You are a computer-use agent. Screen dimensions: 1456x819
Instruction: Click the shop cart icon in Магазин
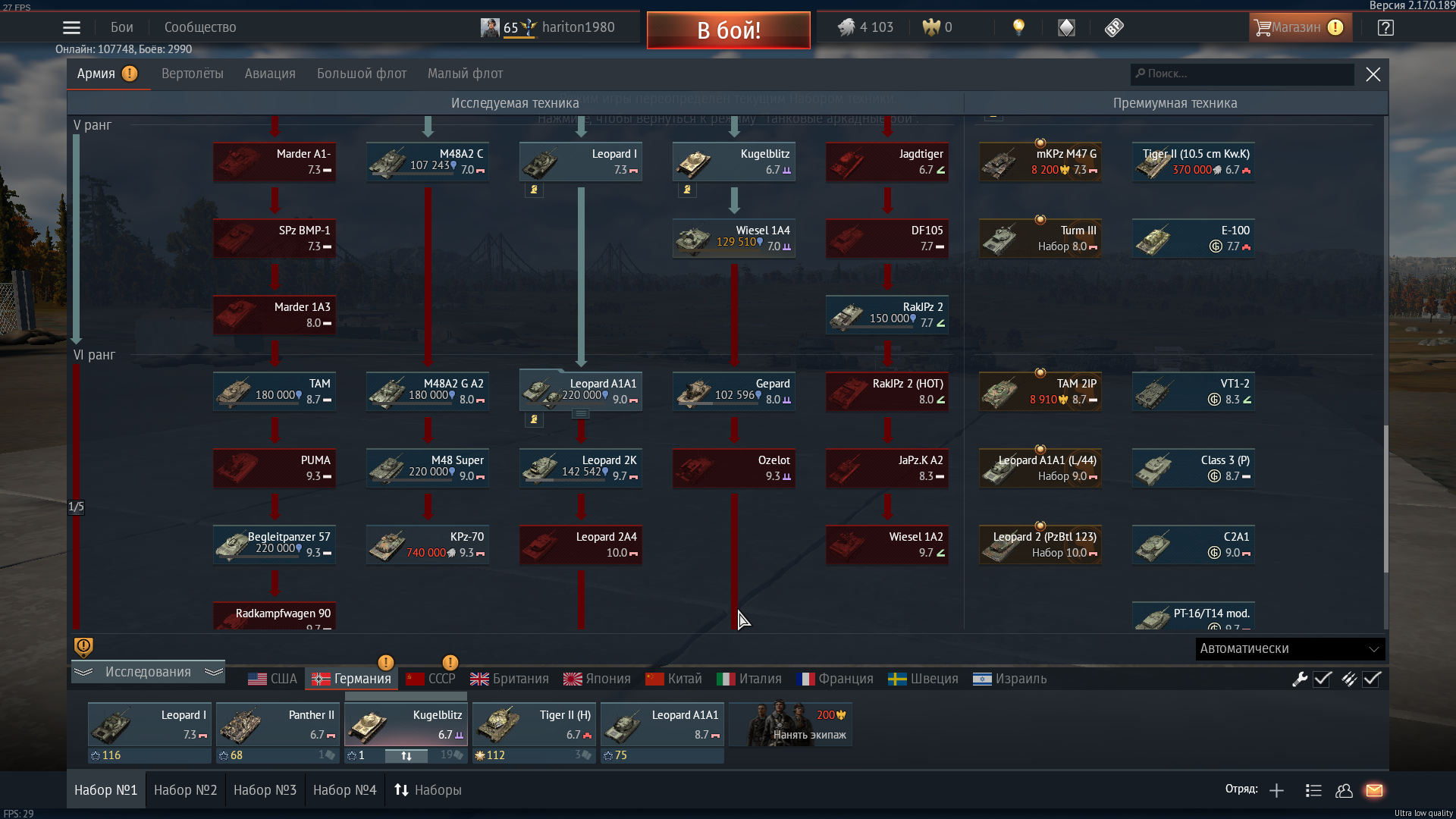(x=1262, y=28)
